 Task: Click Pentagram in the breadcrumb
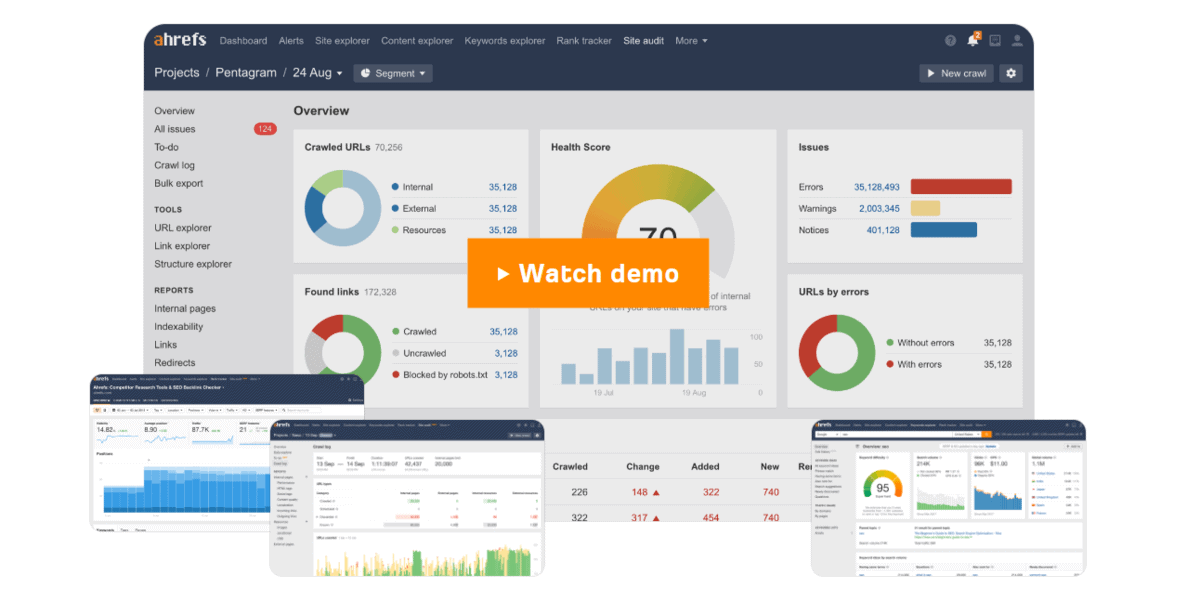point(246,73)
